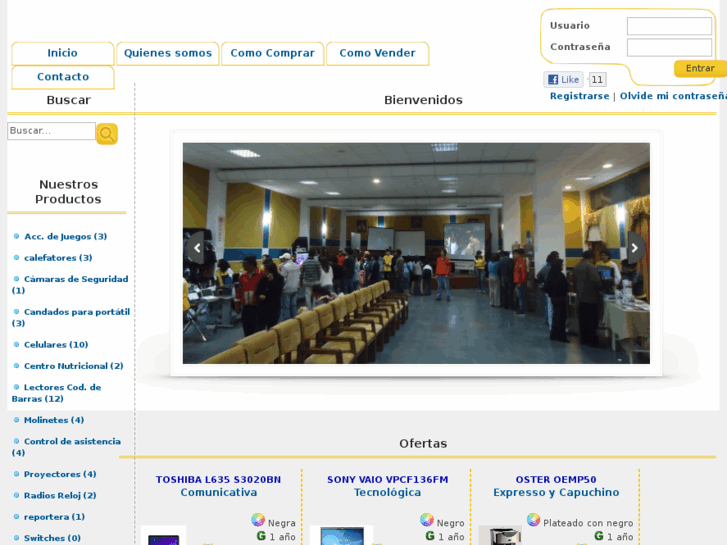Go to Como Vender page

377,53
